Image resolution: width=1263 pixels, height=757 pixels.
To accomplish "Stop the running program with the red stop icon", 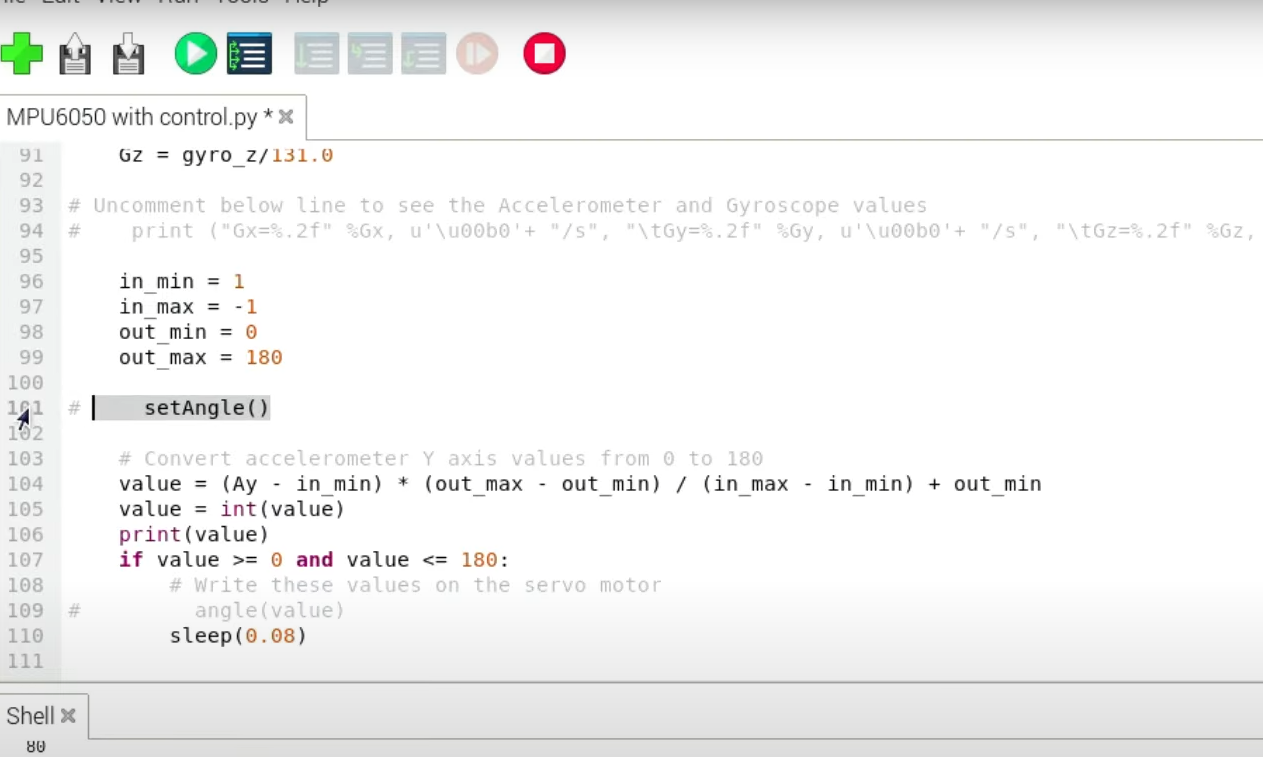I will (x=543, y=53).
